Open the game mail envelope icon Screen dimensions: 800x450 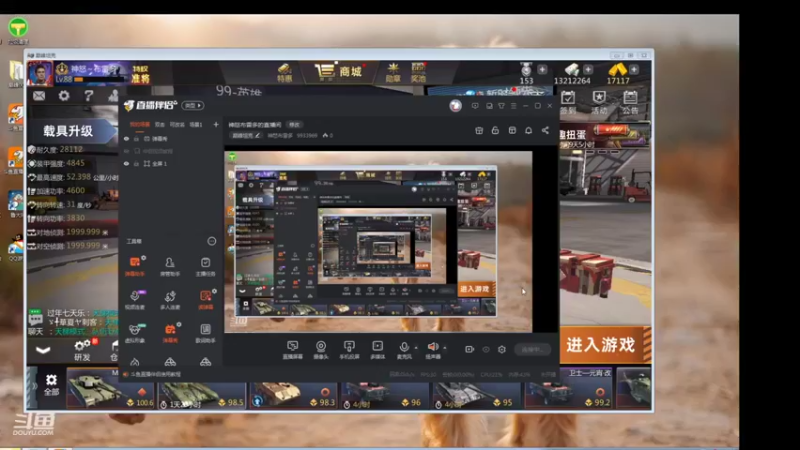click(x=39, y=95)
